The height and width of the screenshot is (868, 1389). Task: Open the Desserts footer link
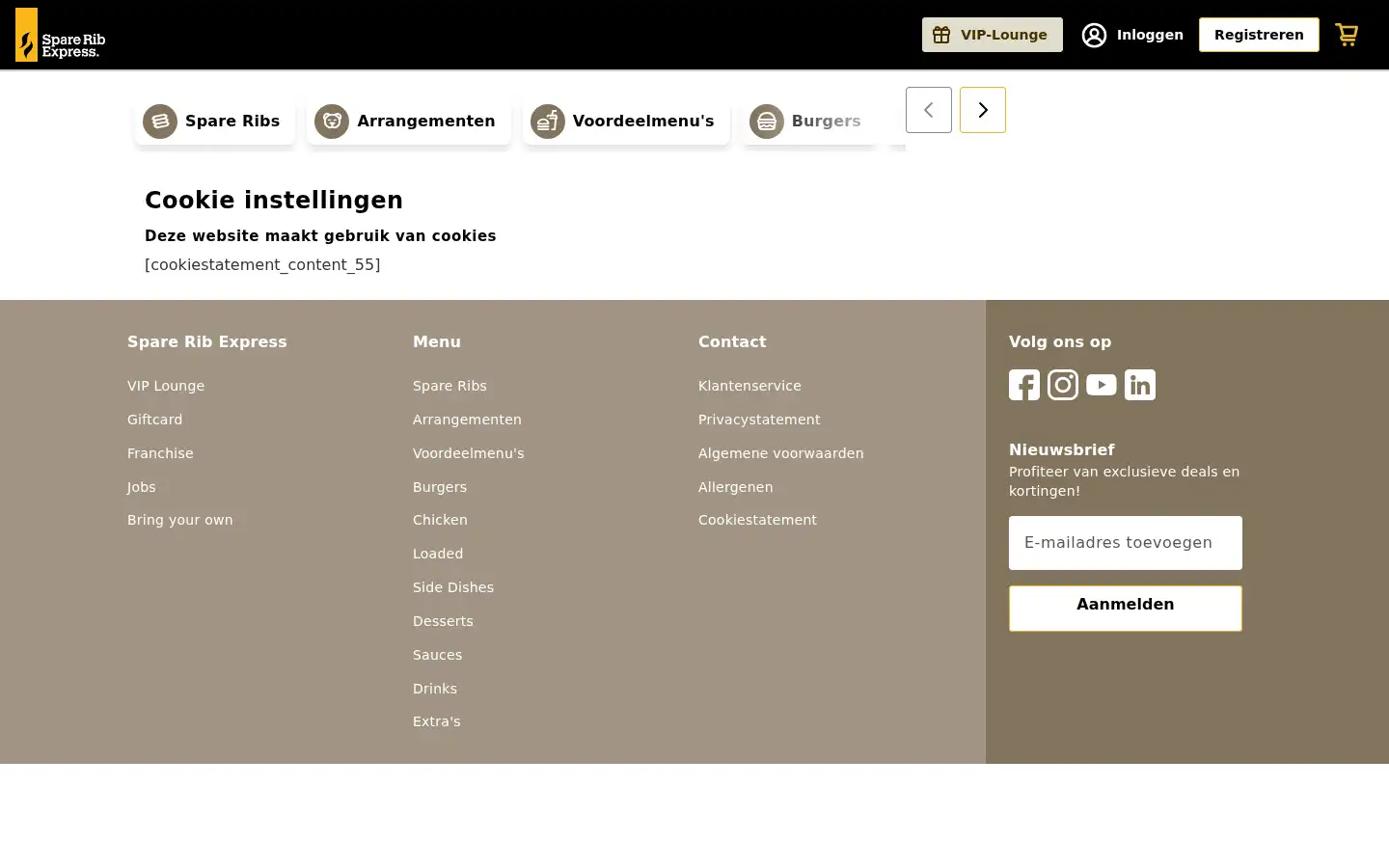tap(443, 621)
